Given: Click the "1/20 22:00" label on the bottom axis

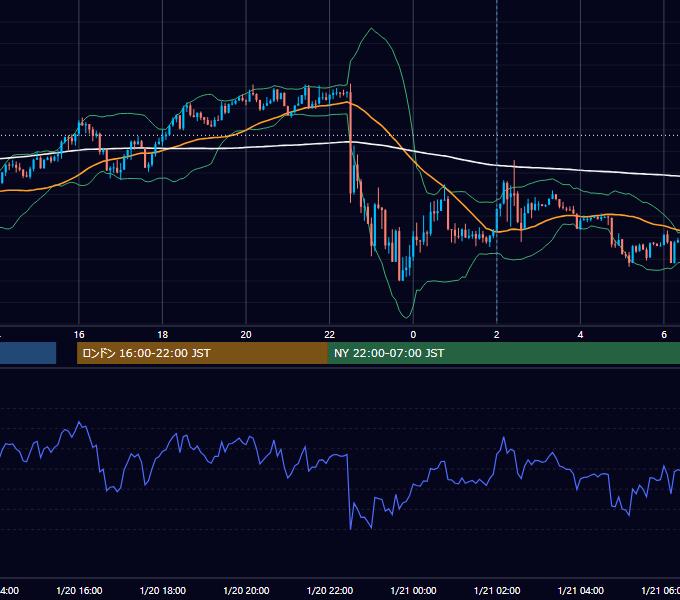Looking at the screenshot, I should (x=330, y=590).
